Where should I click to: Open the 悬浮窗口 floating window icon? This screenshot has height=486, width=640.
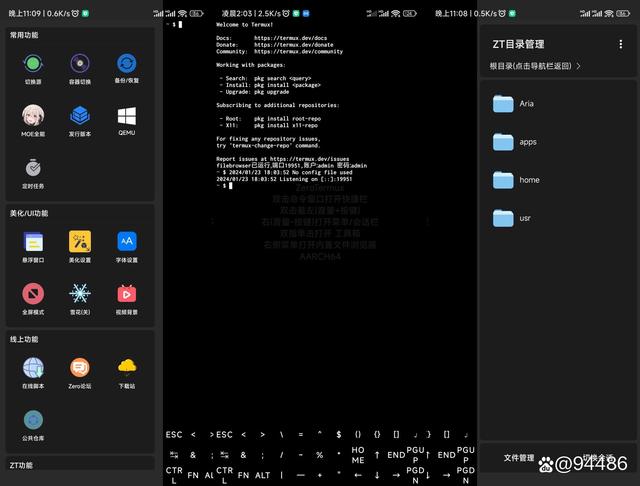click(x=33, y=242)
